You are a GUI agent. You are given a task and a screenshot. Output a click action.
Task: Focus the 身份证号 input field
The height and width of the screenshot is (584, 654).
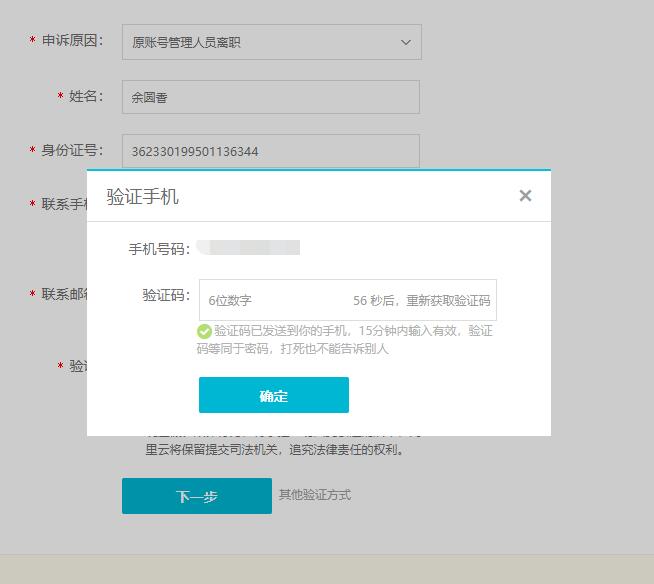(x=270, y=151)
